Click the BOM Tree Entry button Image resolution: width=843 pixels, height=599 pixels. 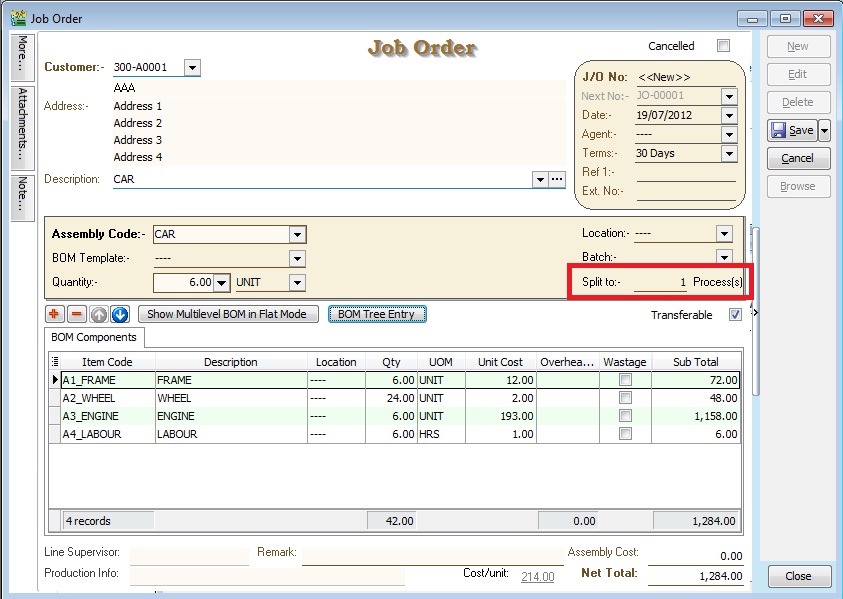377,314
